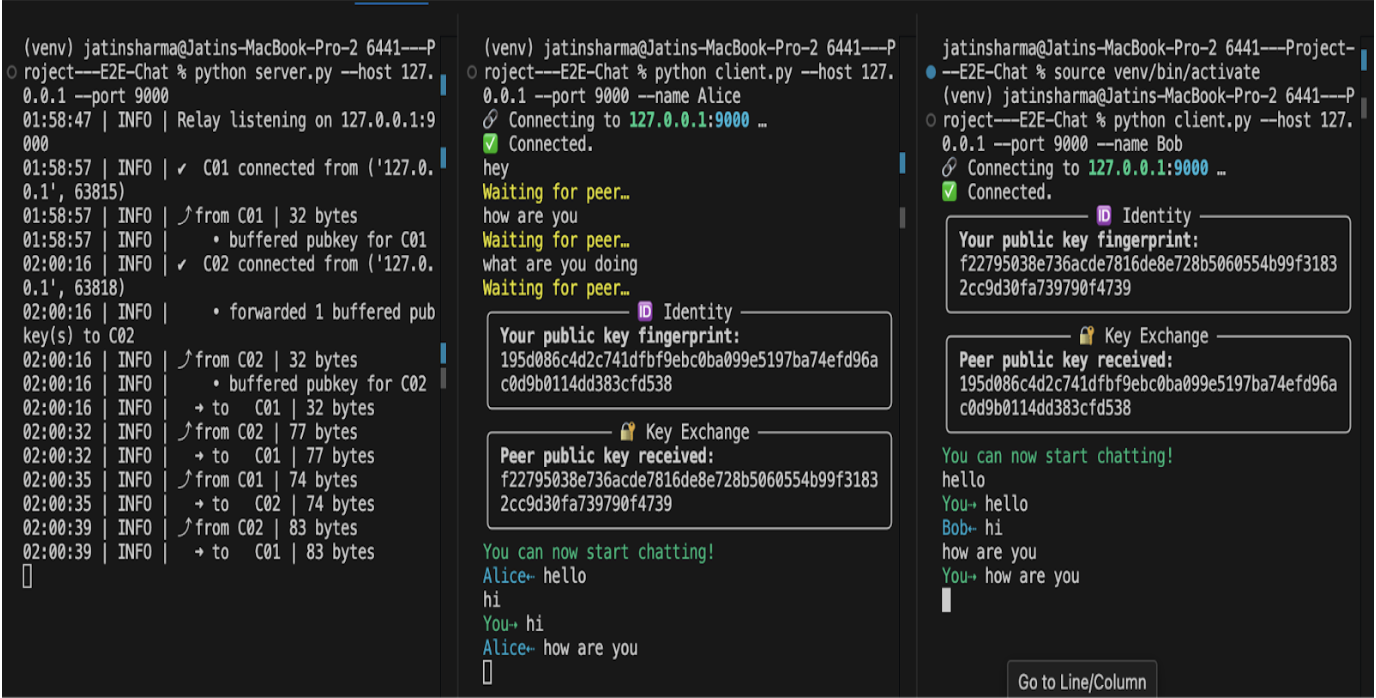Image resolution: width=1376 pixels, height=698 pixels.
Task: Click the 'Alice← hello' message
Action: click(x=535, y=576)
